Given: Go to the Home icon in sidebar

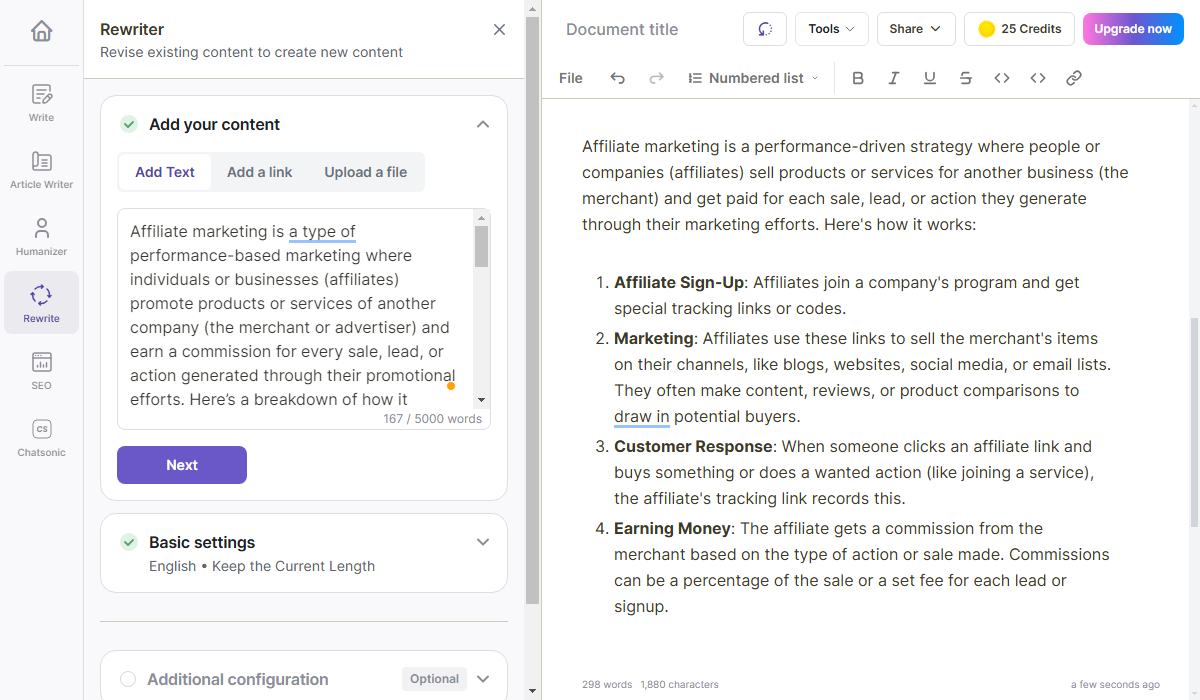Looking at the screenshot, I should (x=41, y=32).
